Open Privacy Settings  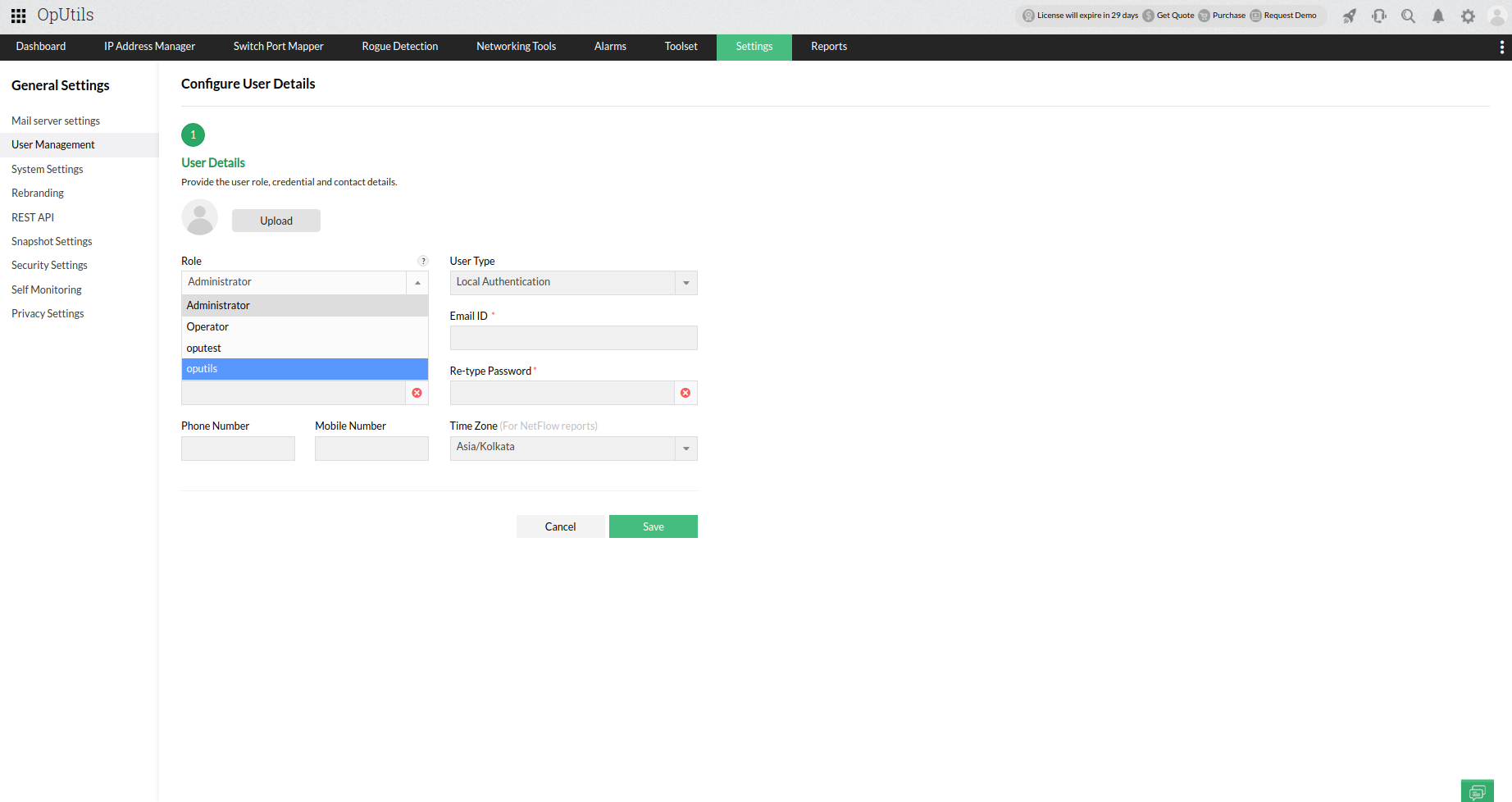click(48, 314)
